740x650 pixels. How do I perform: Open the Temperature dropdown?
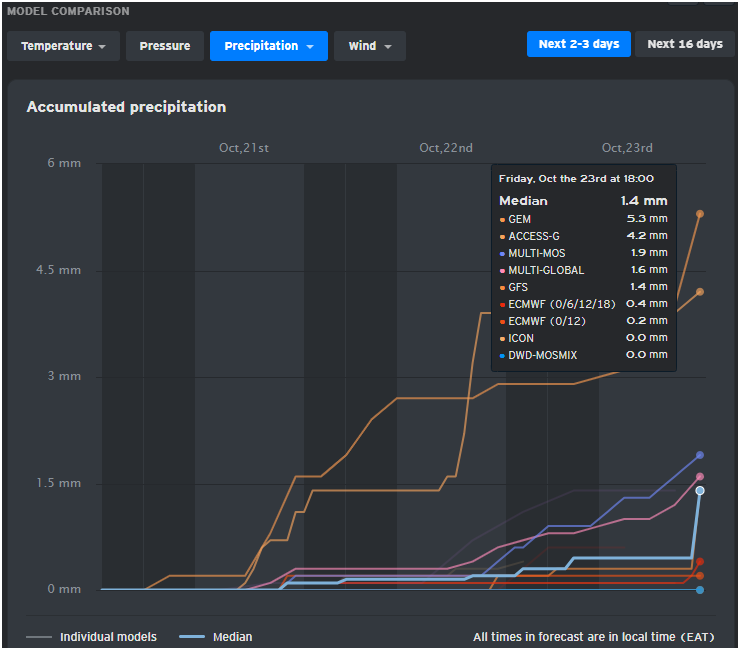pyautogui.click(x=63, y=46)
